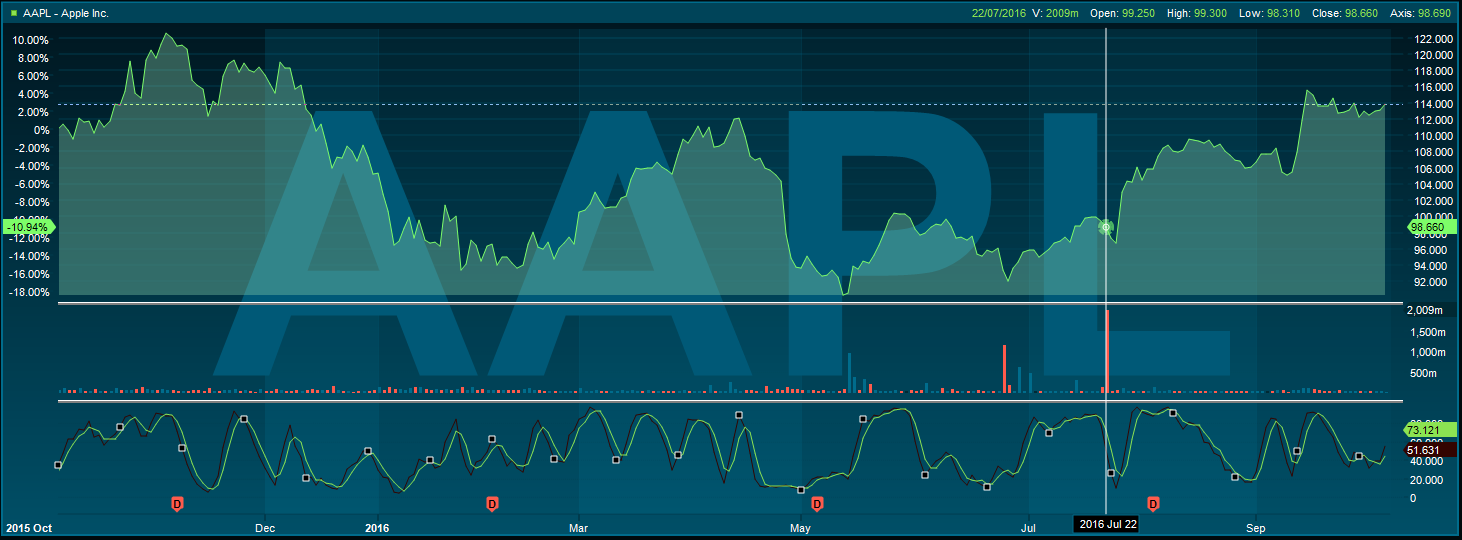Click the 'Dec' time axis label
The width and height of the screenshot is (1462, 540).
pos(266,527)
